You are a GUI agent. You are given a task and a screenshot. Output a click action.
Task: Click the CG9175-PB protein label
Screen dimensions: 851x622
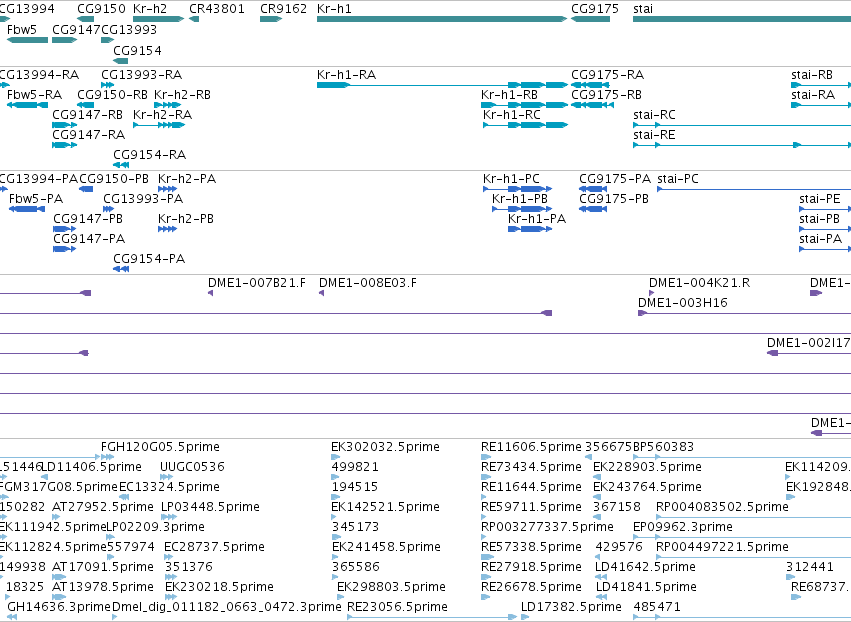(614, 199)
